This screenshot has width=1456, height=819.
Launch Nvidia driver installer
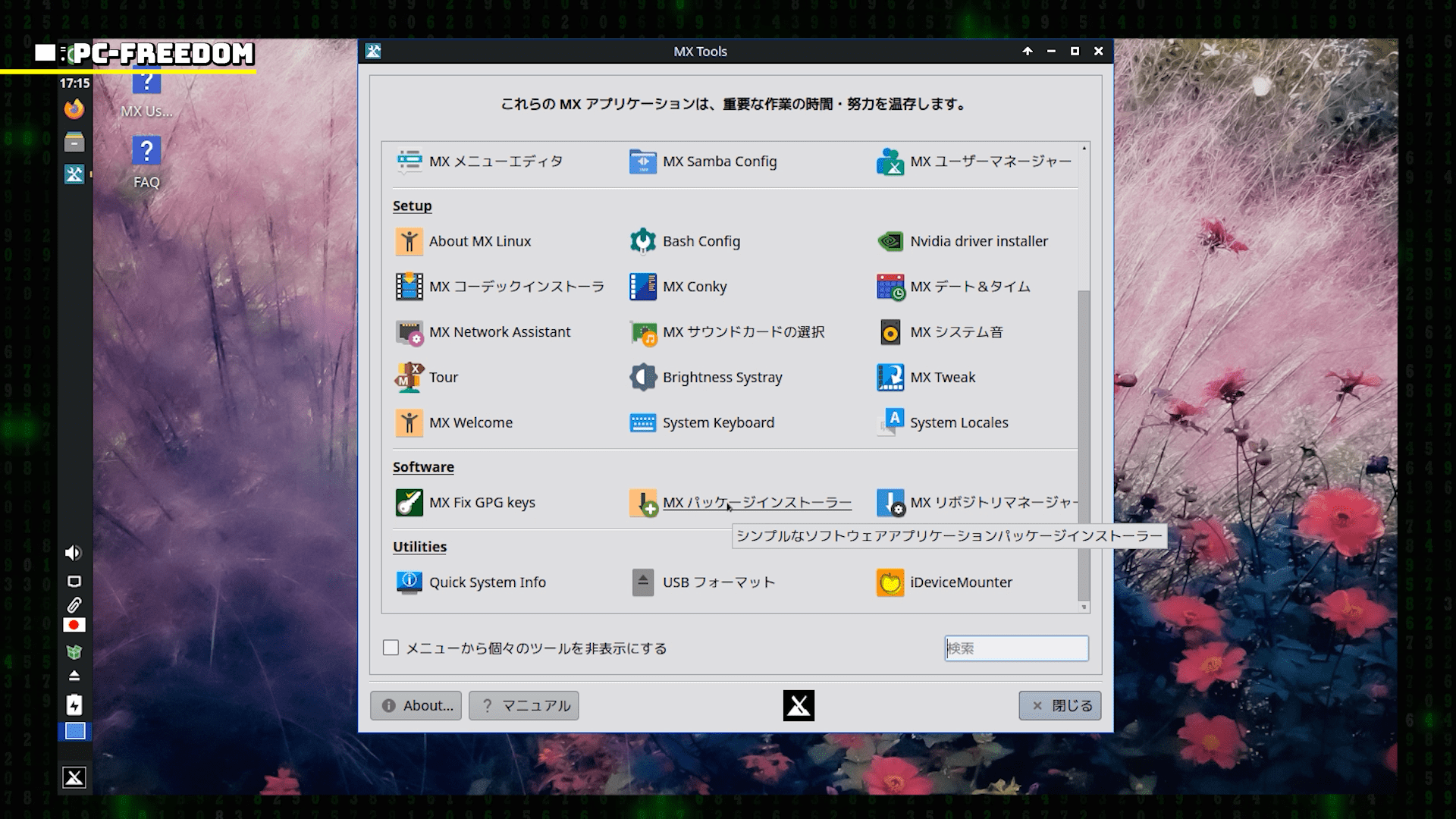pos(978,241)
